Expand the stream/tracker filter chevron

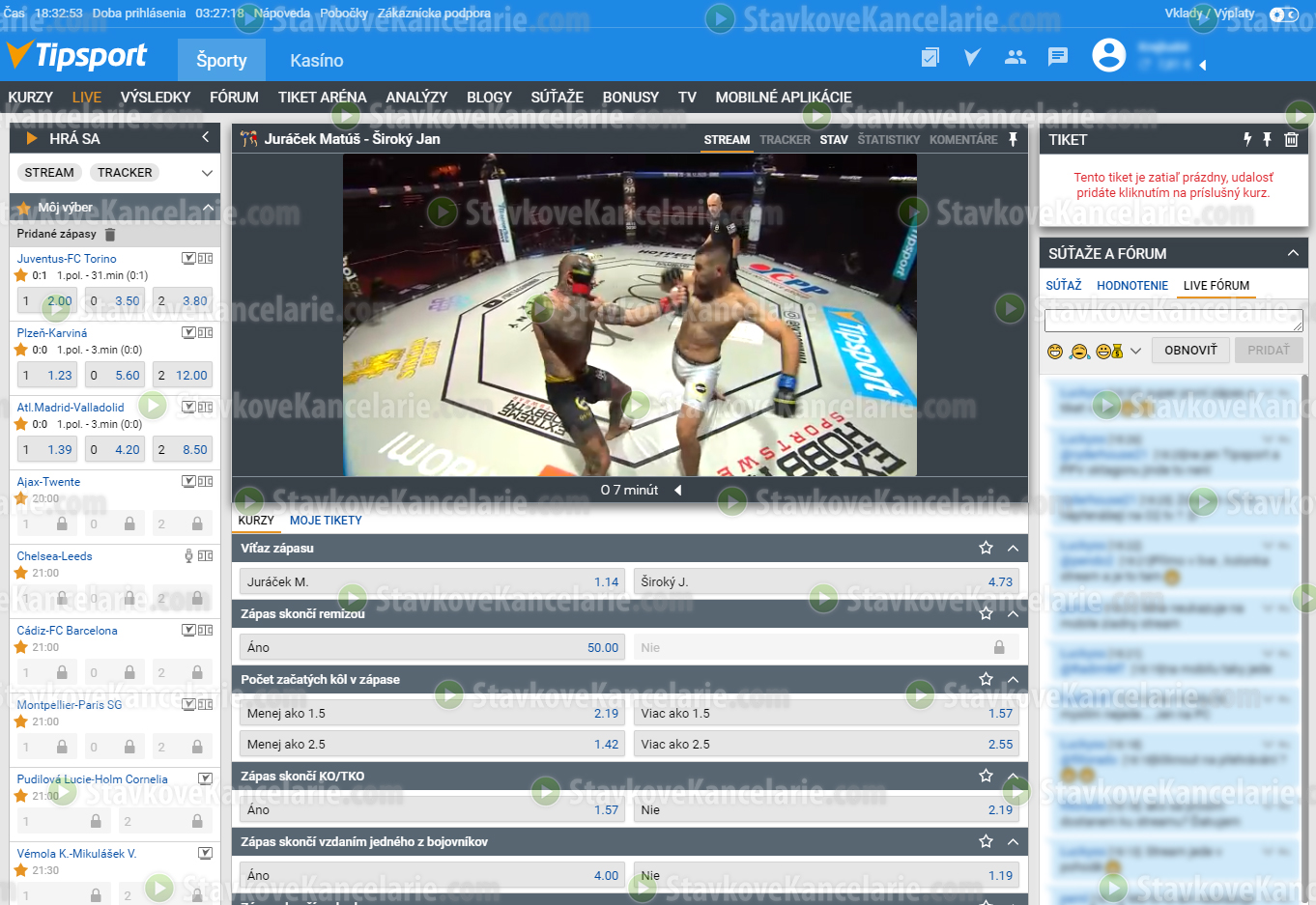(x=207, y=173)
